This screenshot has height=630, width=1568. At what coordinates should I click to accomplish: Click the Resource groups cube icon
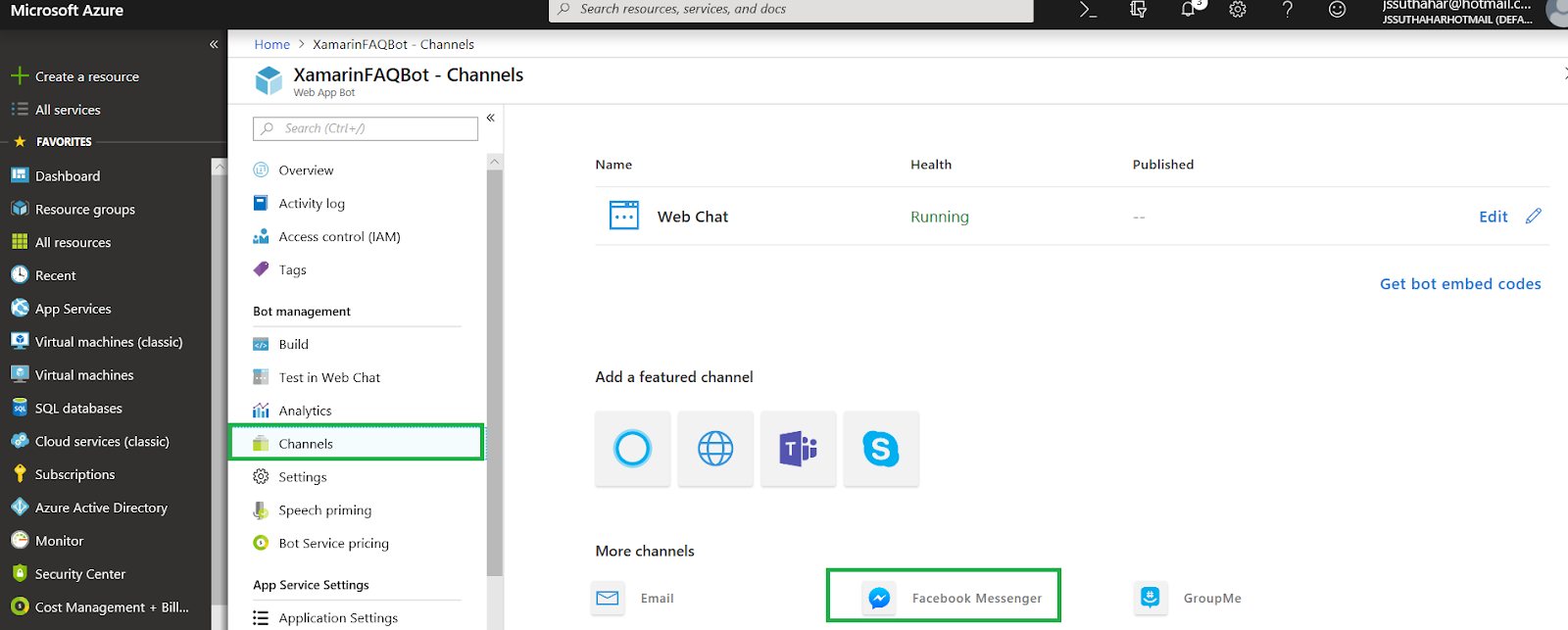tap(20, 209)
